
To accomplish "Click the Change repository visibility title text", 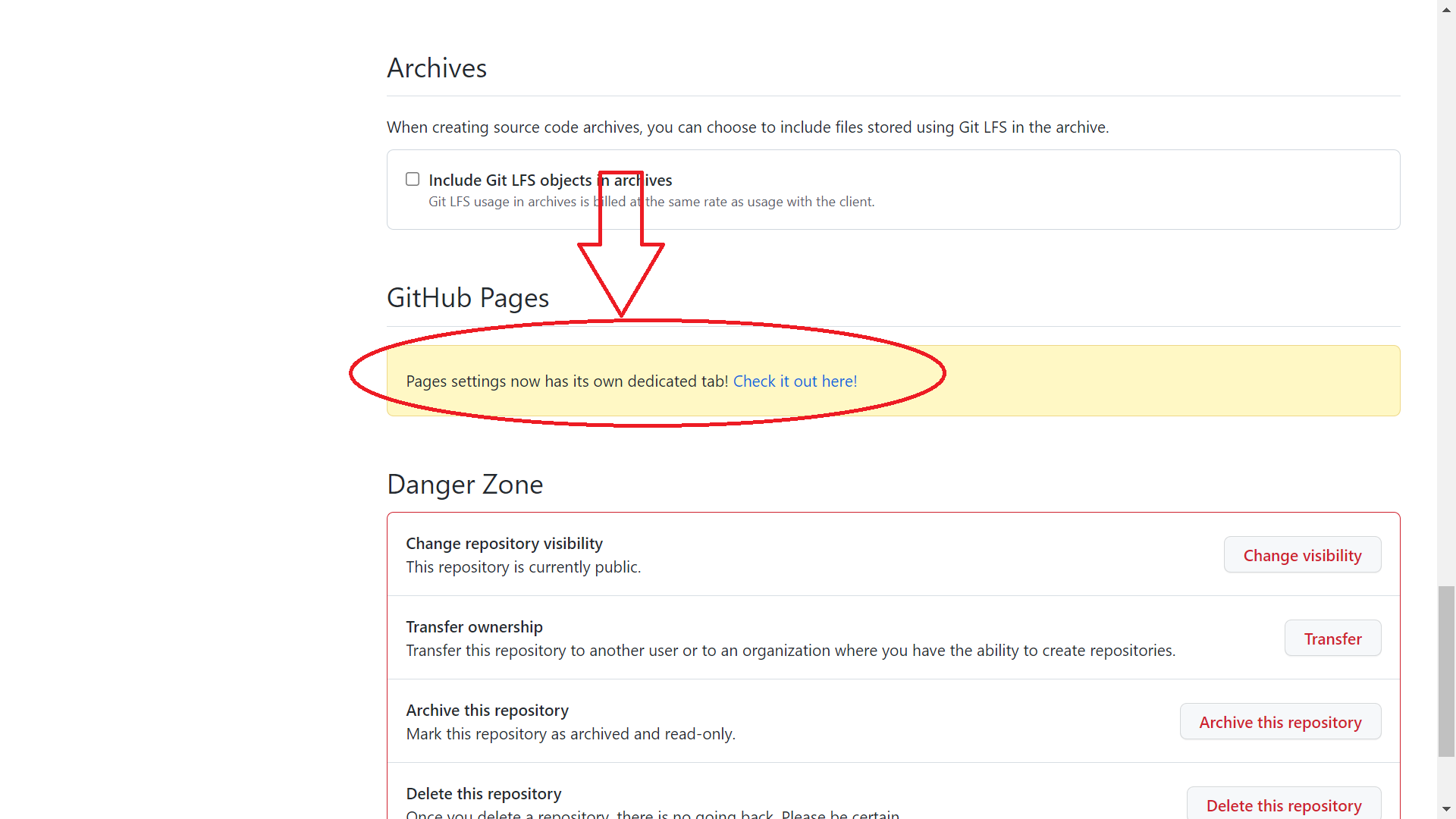I will click(504, 544).
